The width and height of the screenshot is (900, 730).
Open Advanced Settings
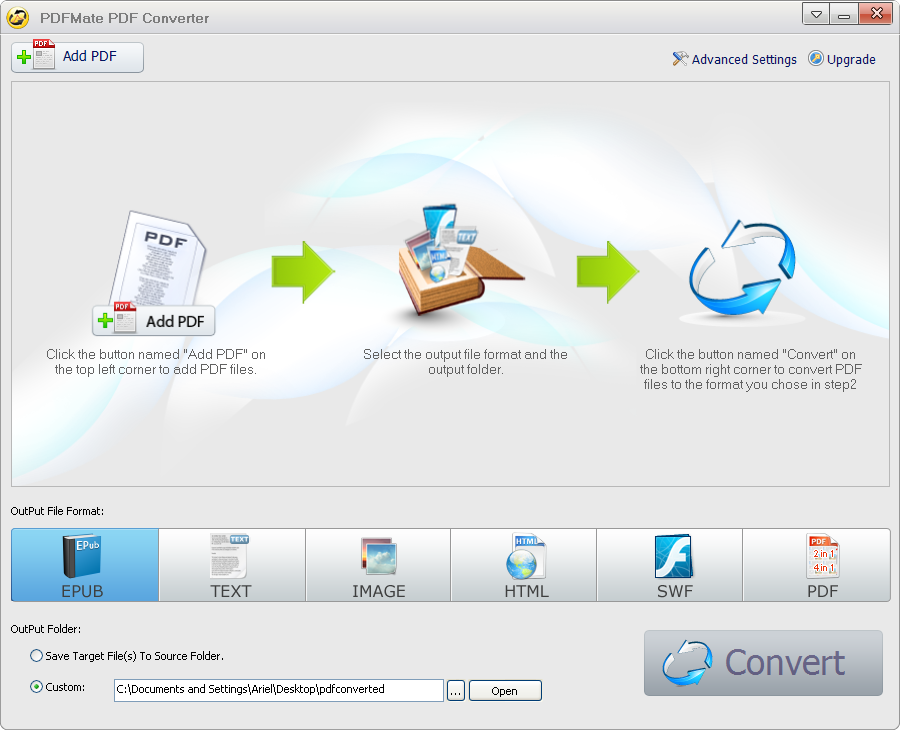pyautogui.click(x=735, y=59)
